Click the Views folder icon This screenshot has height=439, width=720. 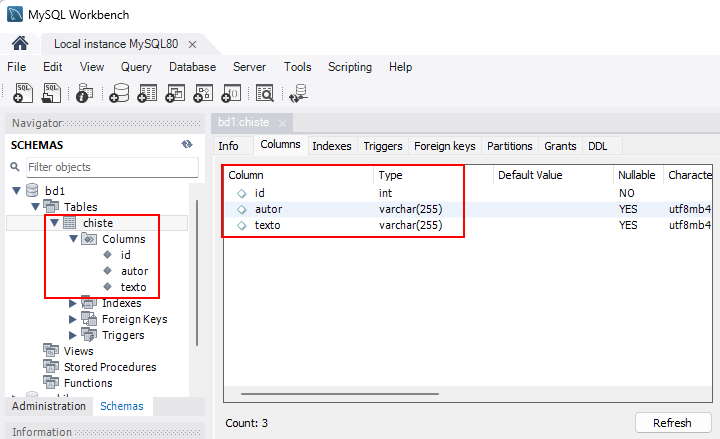(51, 350)
